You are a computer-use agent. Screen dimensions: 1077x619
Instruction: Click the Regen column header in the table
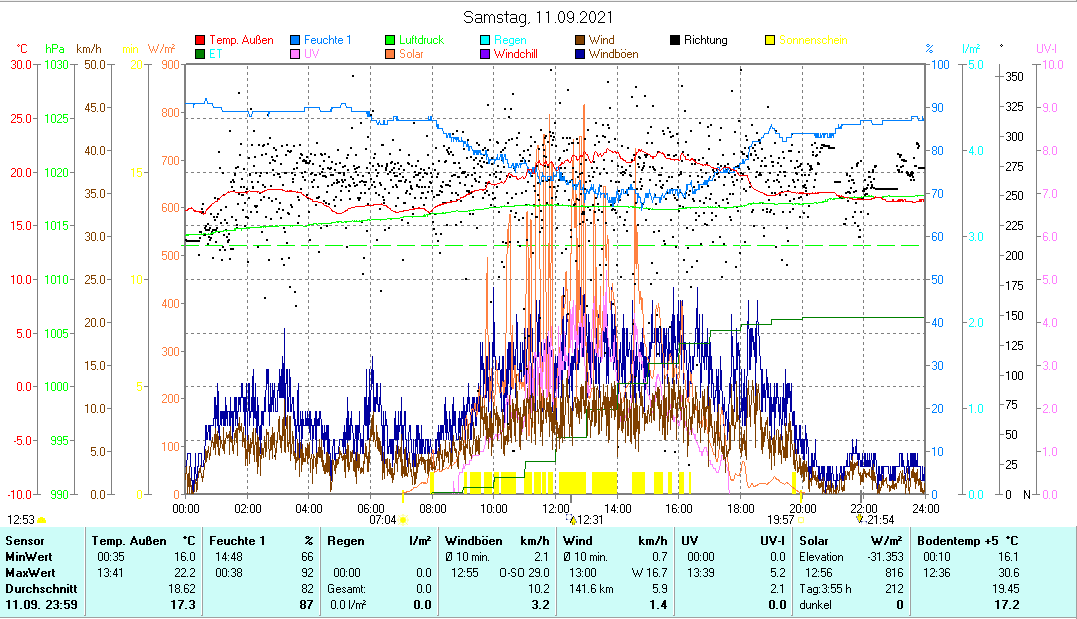coord(345,541)
